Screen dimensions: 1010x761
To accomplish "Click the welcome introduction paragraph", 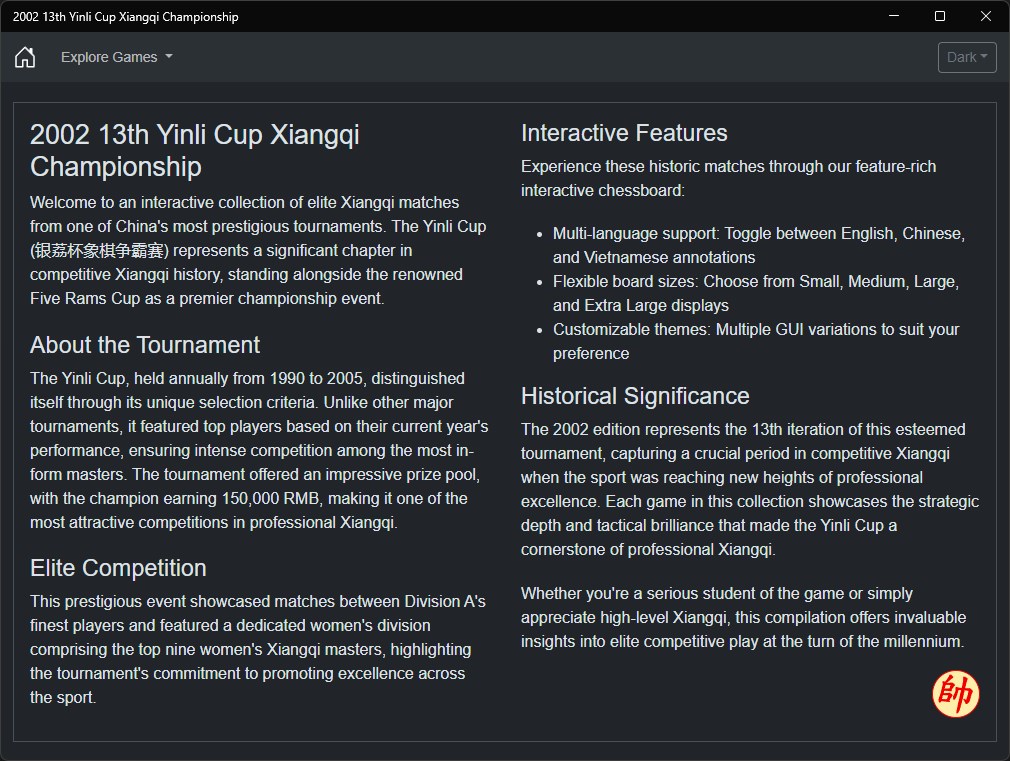I will click(x=258, y=251).
